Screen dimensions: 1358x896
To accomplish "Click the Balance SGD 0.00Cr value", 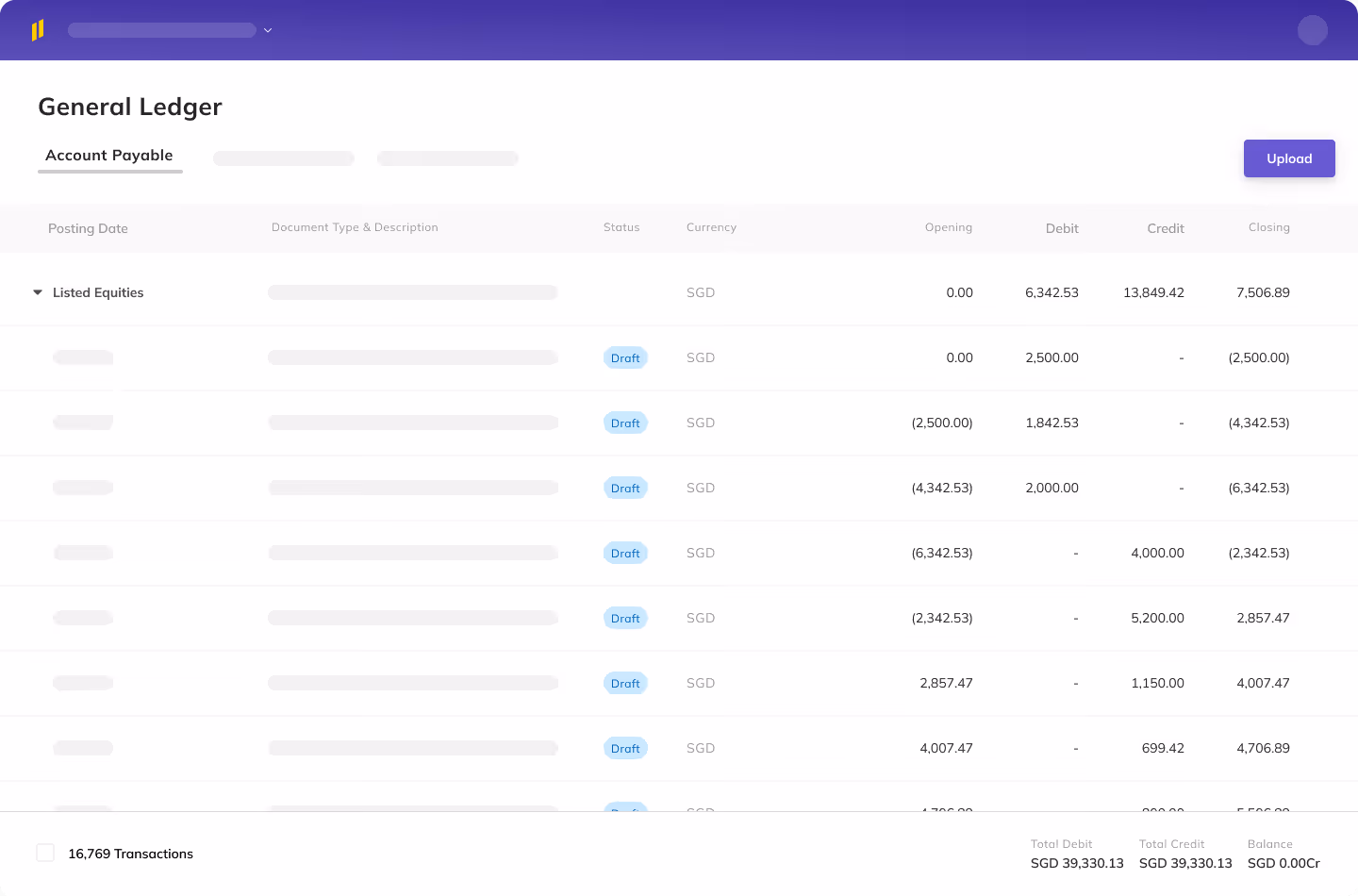I will 1283,863.
